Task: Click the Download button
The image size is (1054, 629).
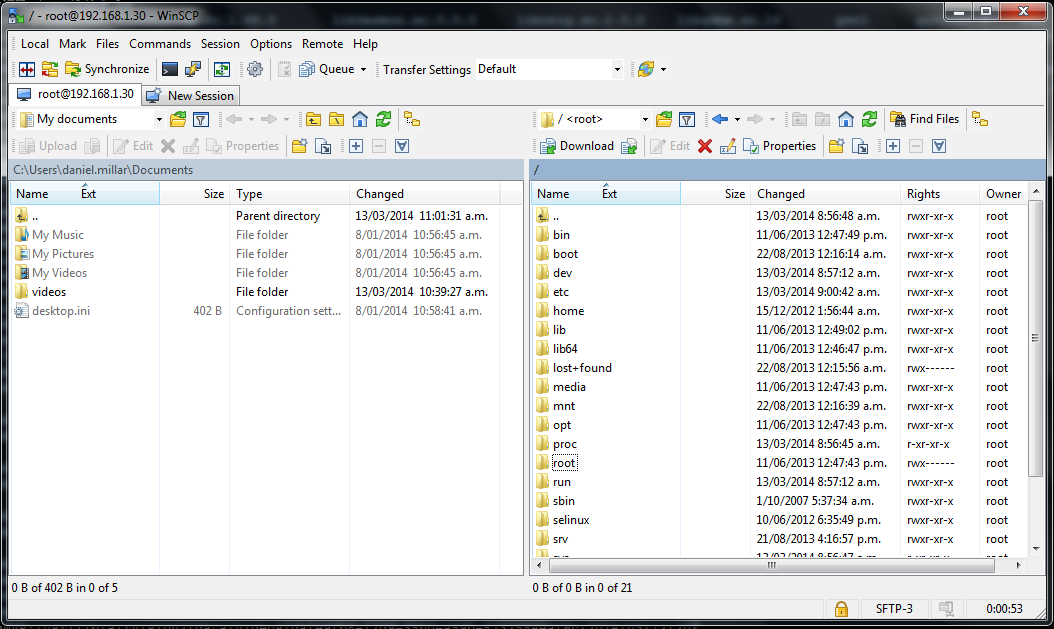Action: click(577, 146)
